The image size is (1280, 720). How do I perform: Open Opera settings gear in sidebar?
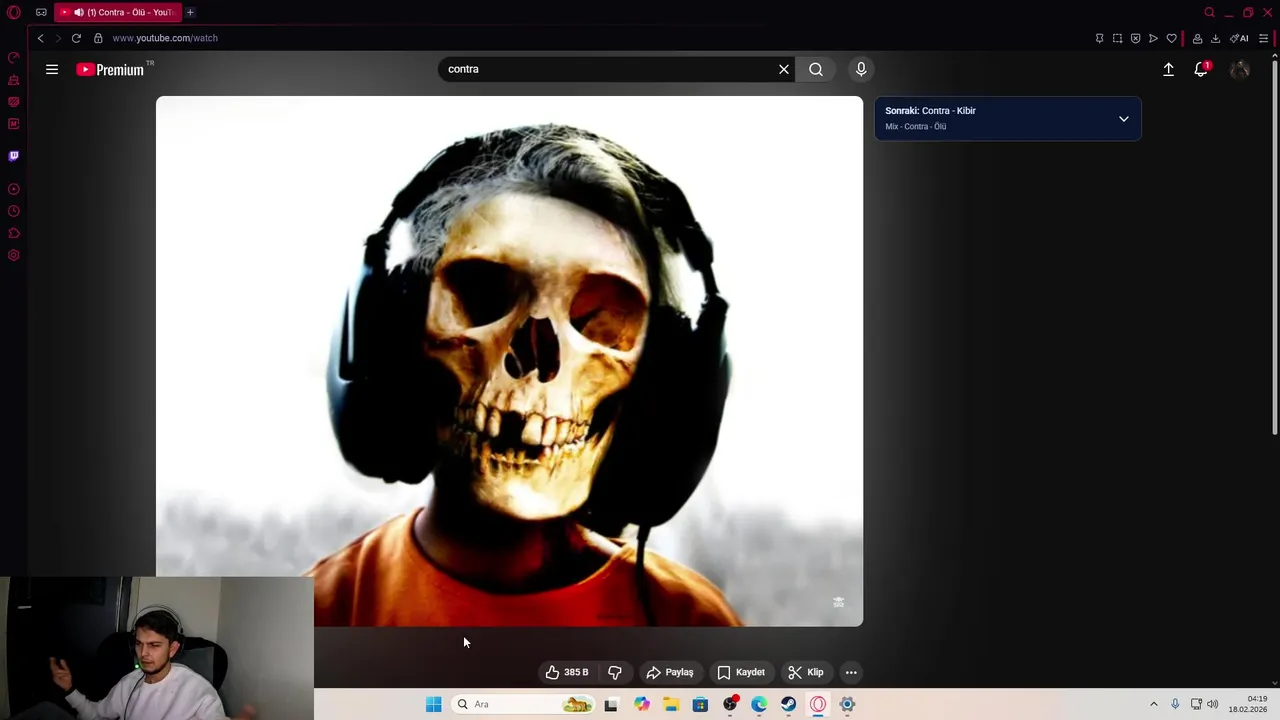(14, 255)
